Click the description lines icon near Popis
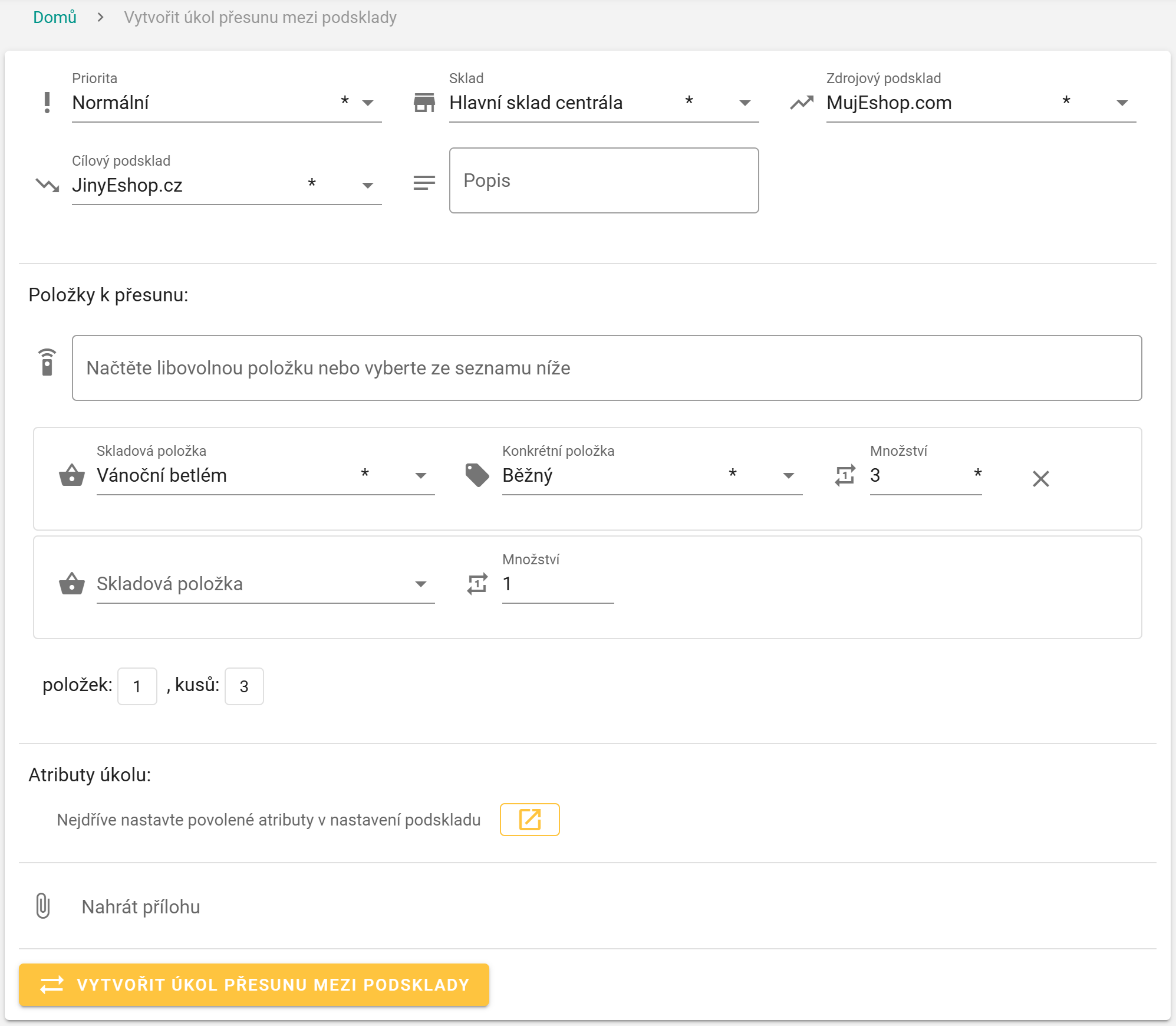 [424, 183]
